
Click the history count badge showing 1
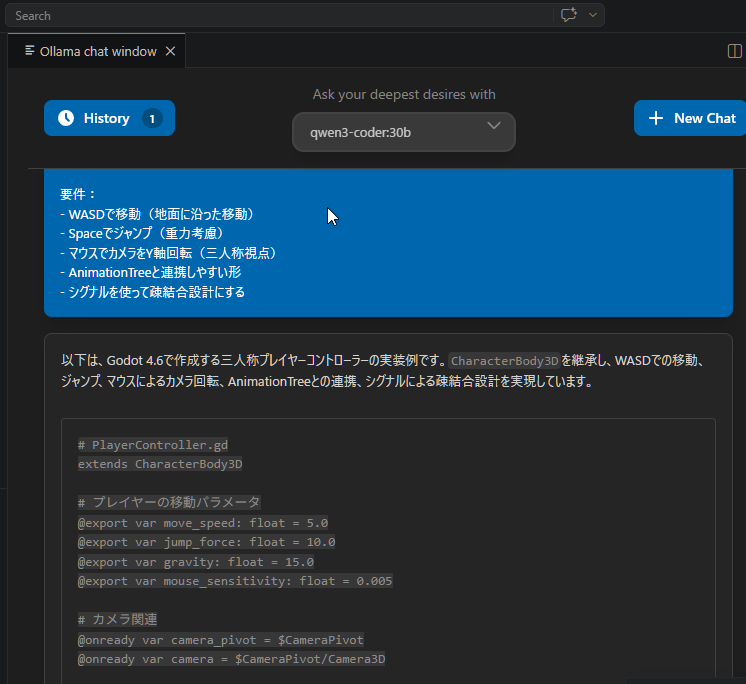[x=152, y=118]
